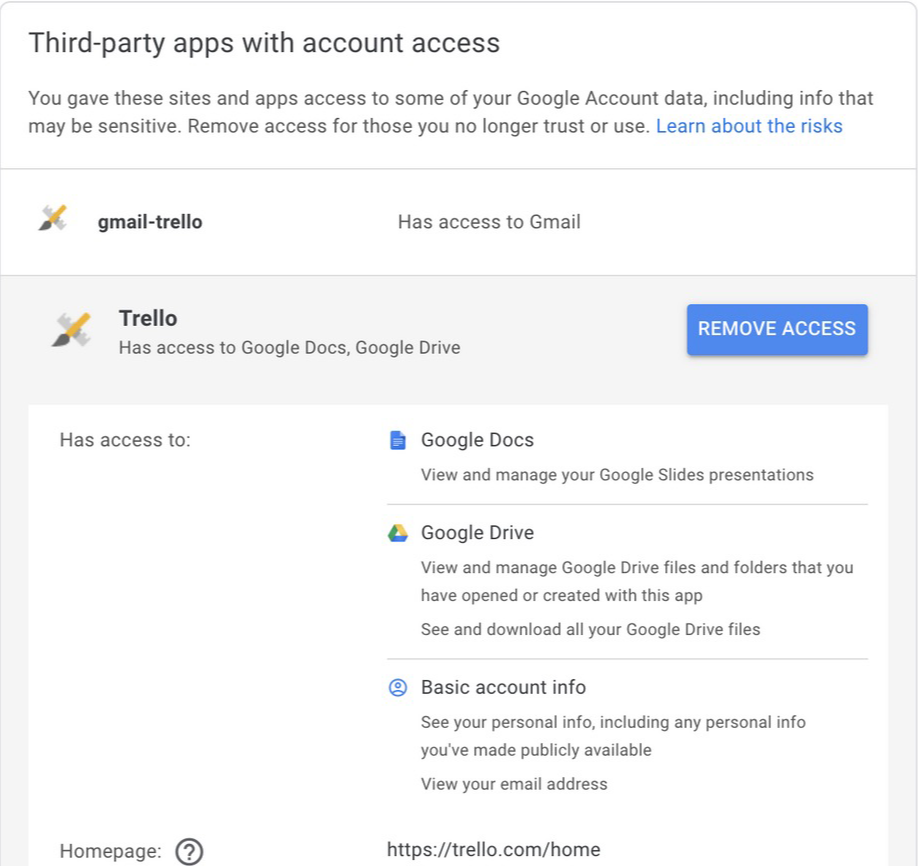
Task: Click the Has access to Gmail text
Action: tap(489, 222)
